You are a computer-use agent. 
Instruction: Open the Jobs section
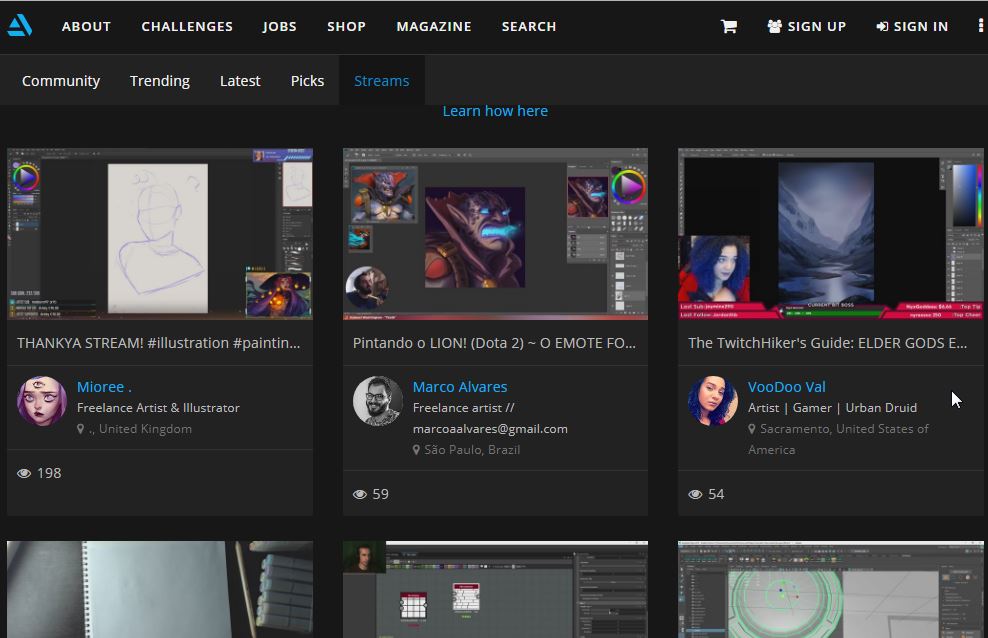280,26
